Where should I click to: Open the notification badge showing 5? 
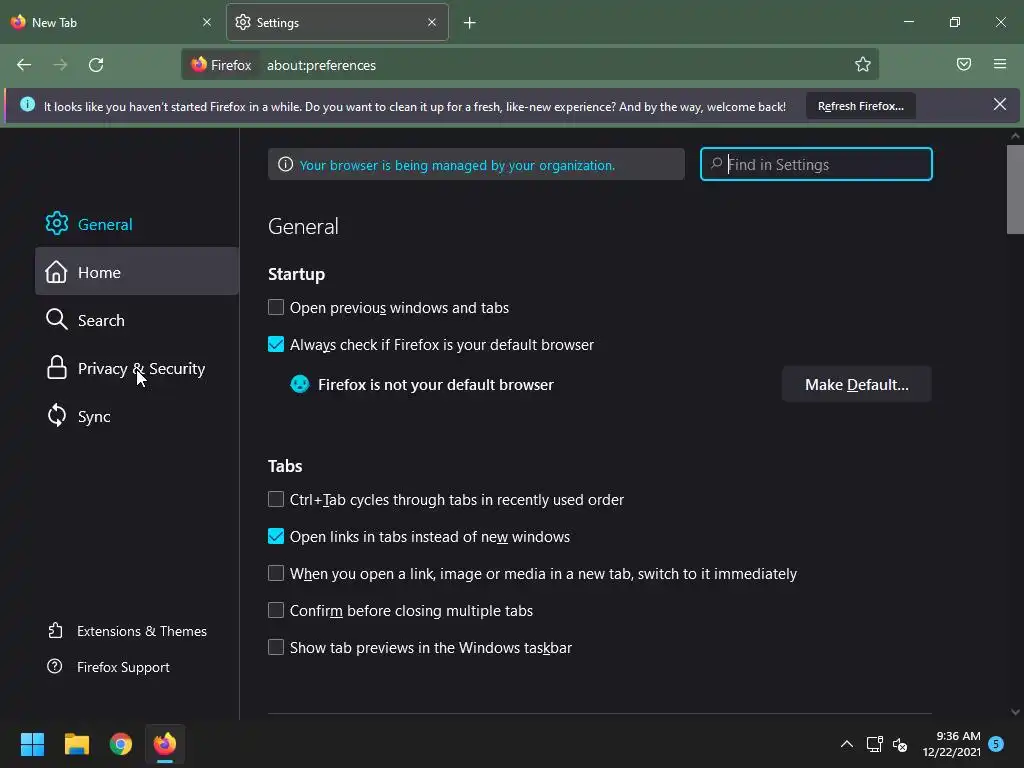(996, 744)
